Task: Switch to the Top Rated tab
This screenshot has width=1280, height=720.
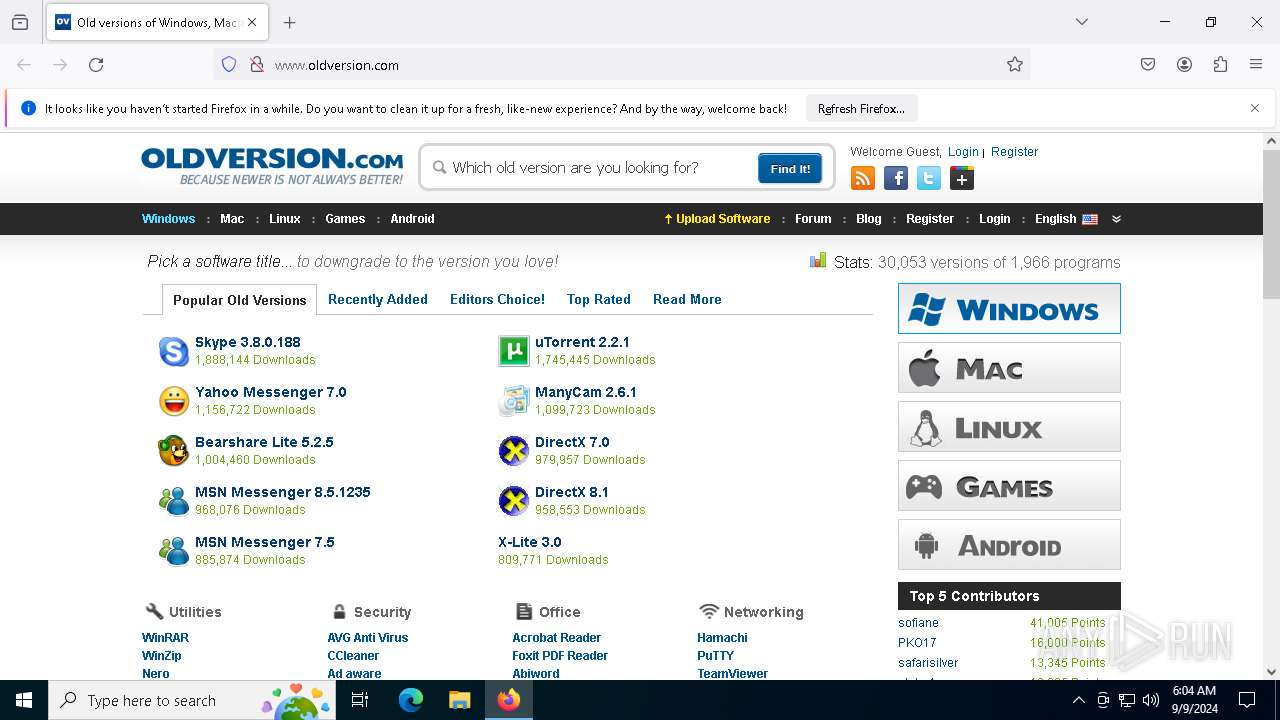Action: [x=599, y=299]
